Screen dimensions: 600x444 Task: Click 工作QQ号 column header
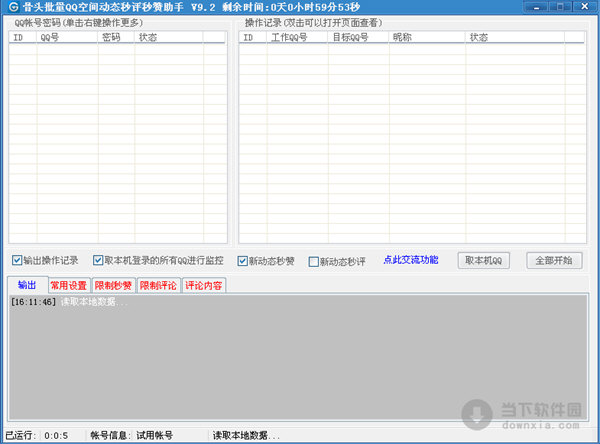pyautogui.click(x=297, y=37)
